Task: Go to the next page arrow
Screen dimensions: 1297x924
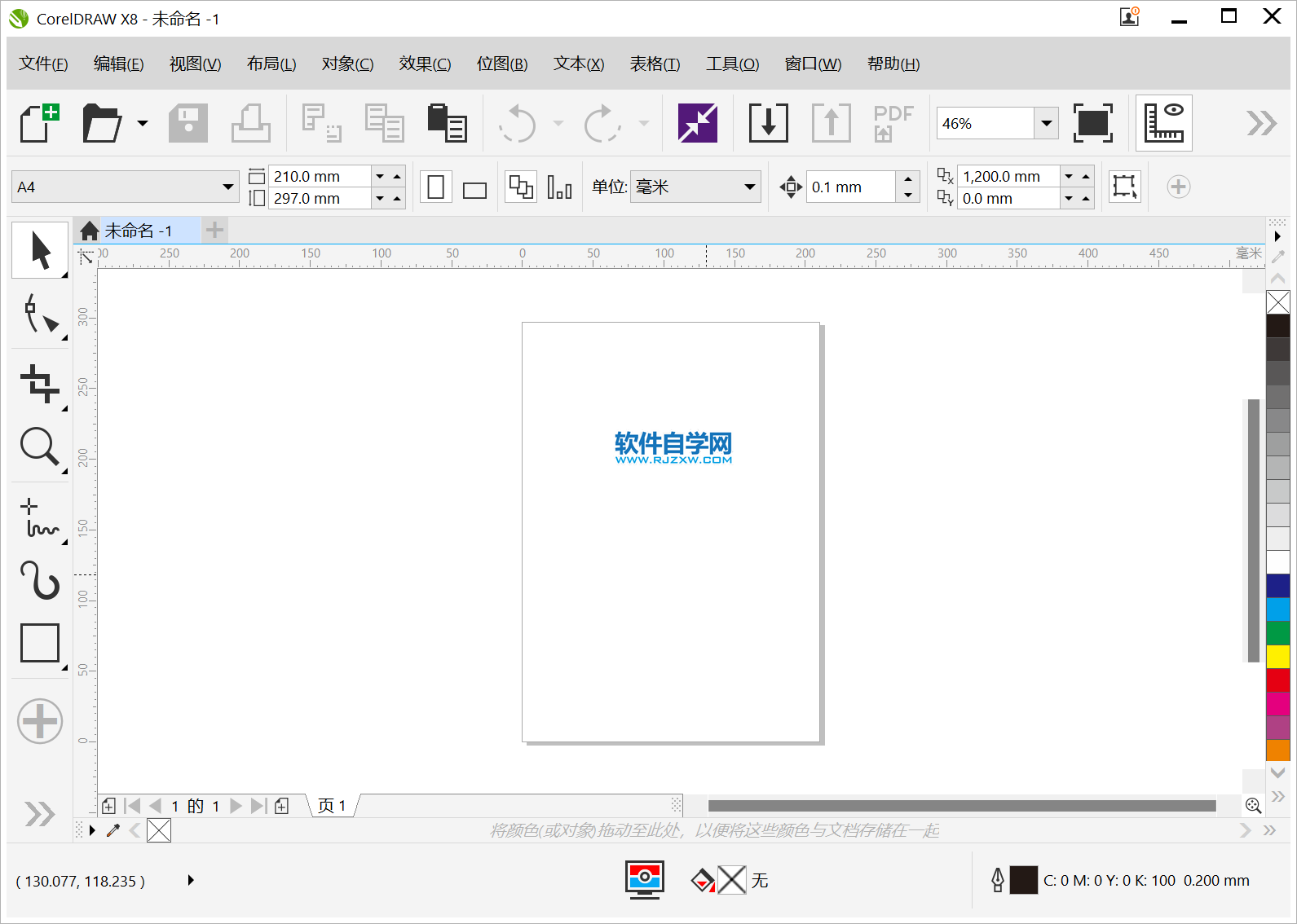Action: point(236,806)
